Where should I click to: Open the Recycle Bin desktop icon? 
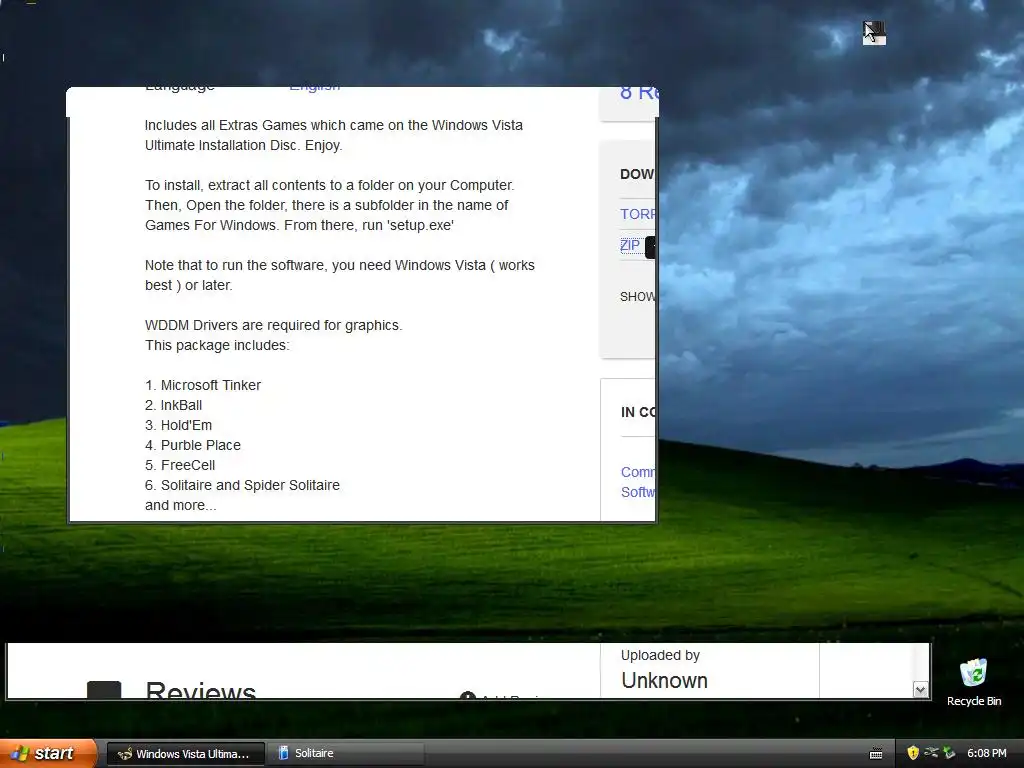(x=974, y=682)
